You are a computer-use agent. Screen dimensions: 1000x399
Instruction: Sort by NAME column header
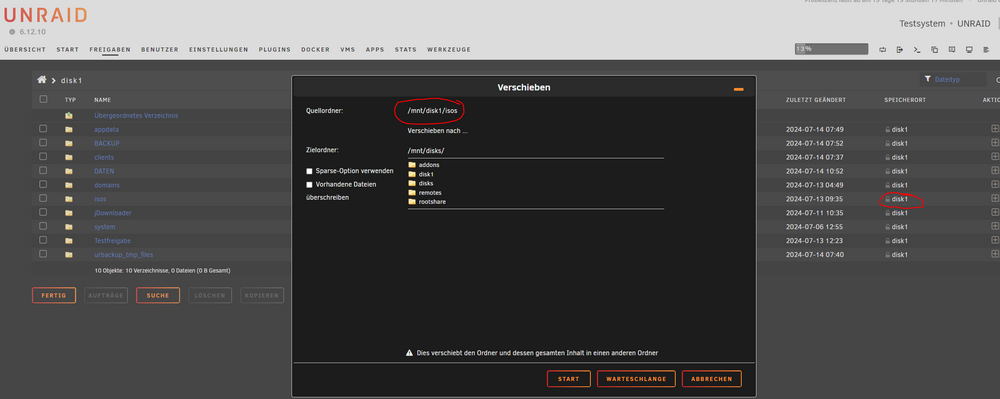coord(102,100)
